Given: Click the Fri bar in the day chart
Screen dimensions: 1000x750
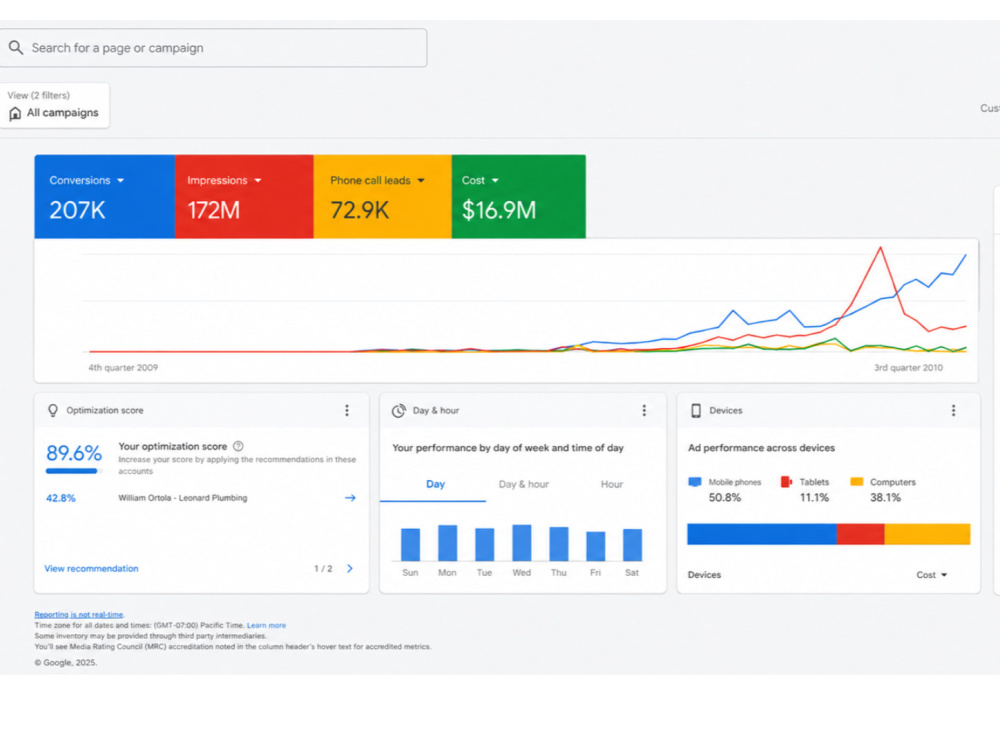Looking at the screenshot, I should click(596, 546).
